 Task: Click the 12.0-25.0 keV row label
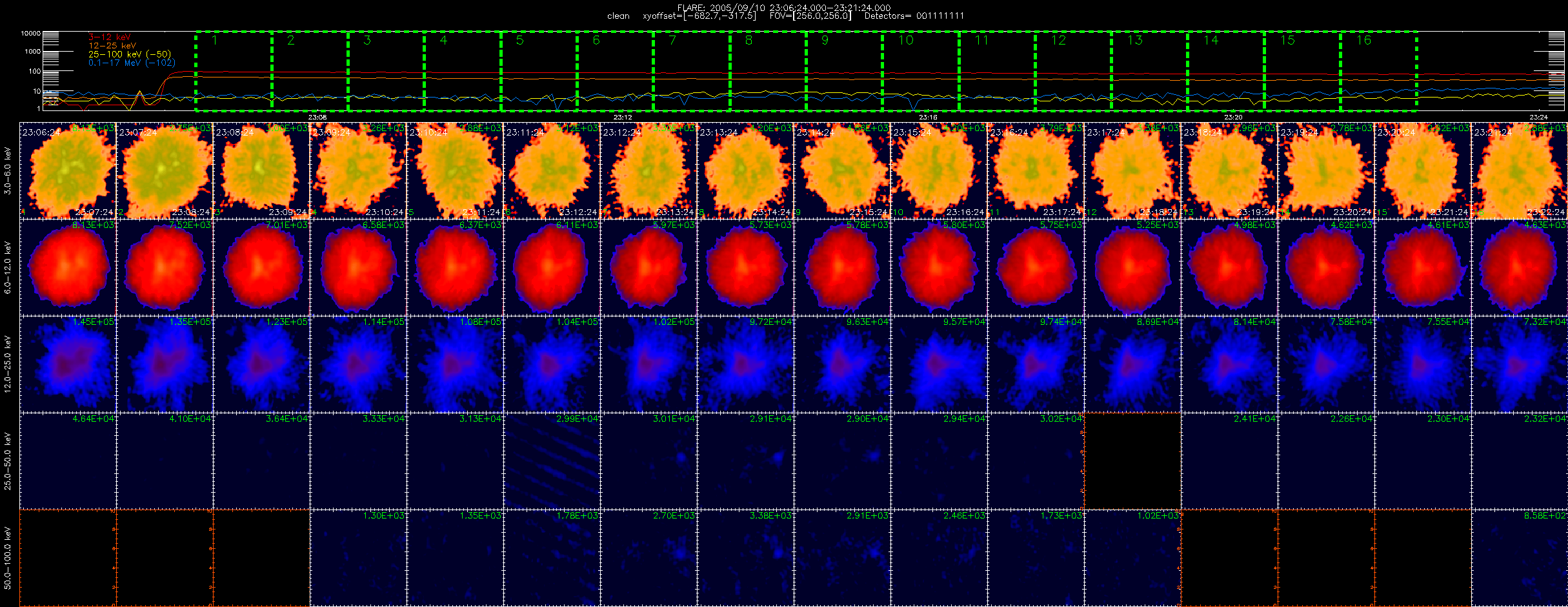8,364
